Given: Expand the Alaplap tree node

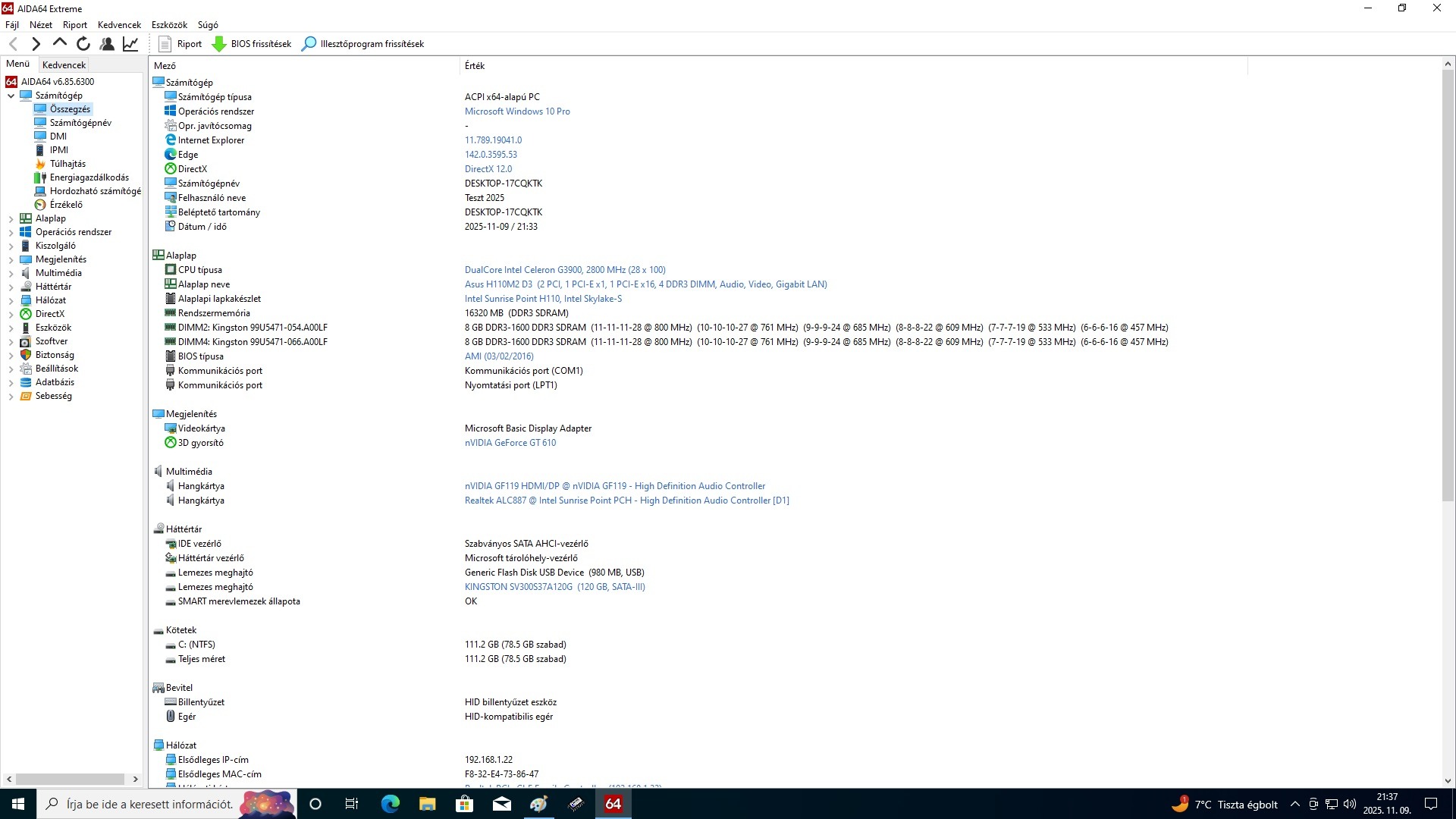Looking at the screenshot, I should tap(11, 219).
